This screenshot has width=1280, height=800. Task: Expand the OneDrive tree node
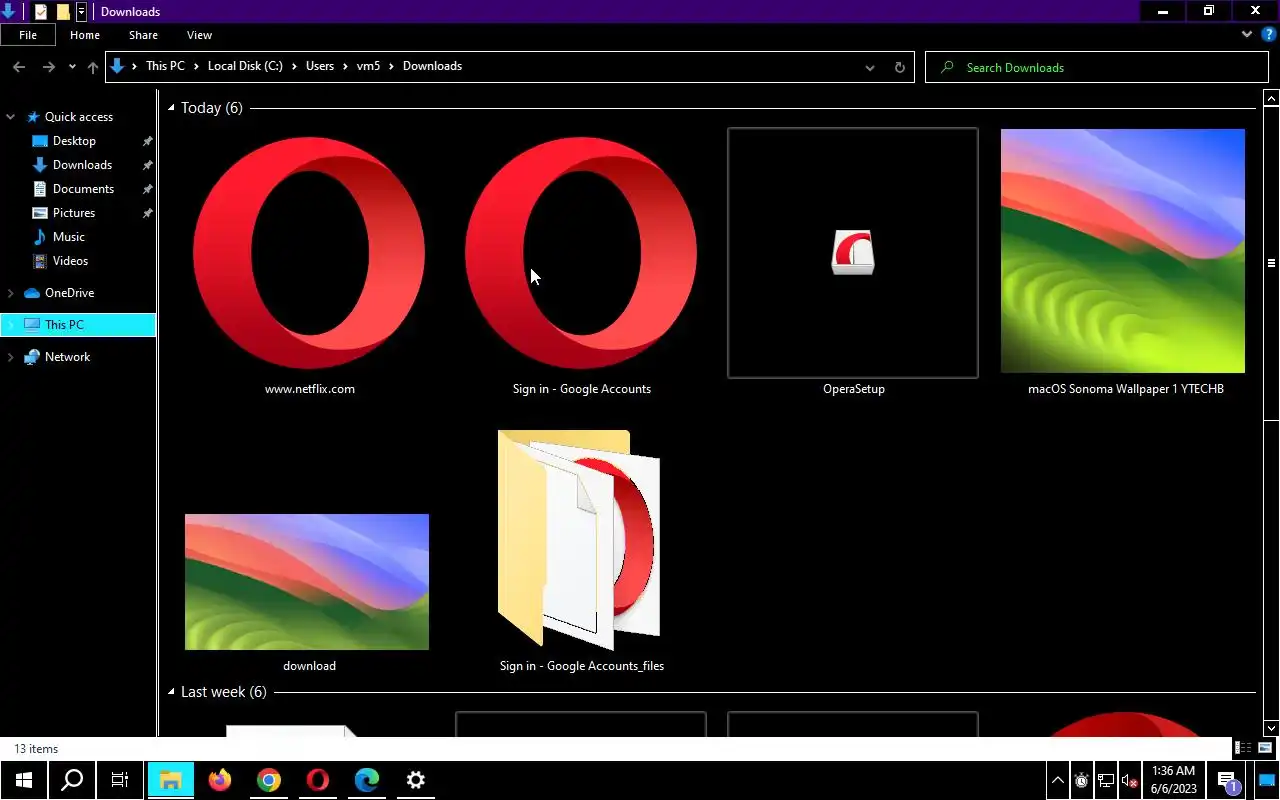click(11, 293)
